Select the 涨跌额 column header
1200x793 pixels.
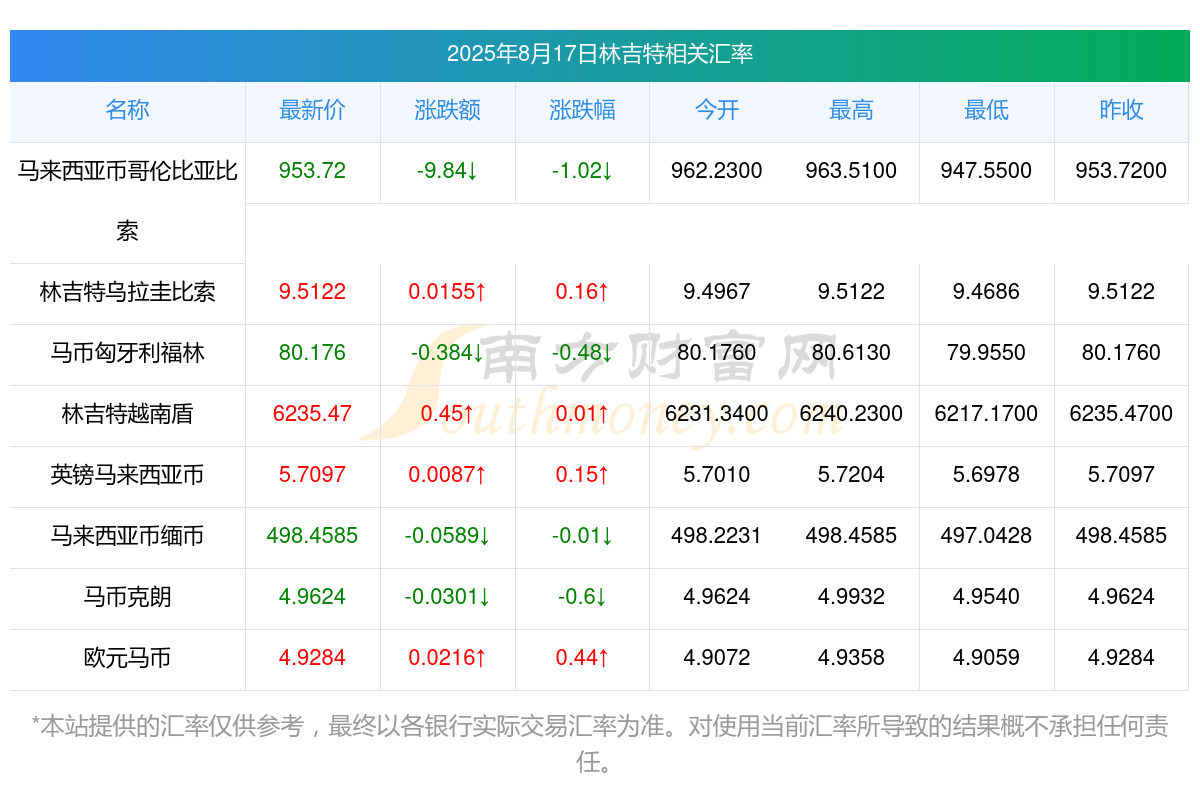447,110
